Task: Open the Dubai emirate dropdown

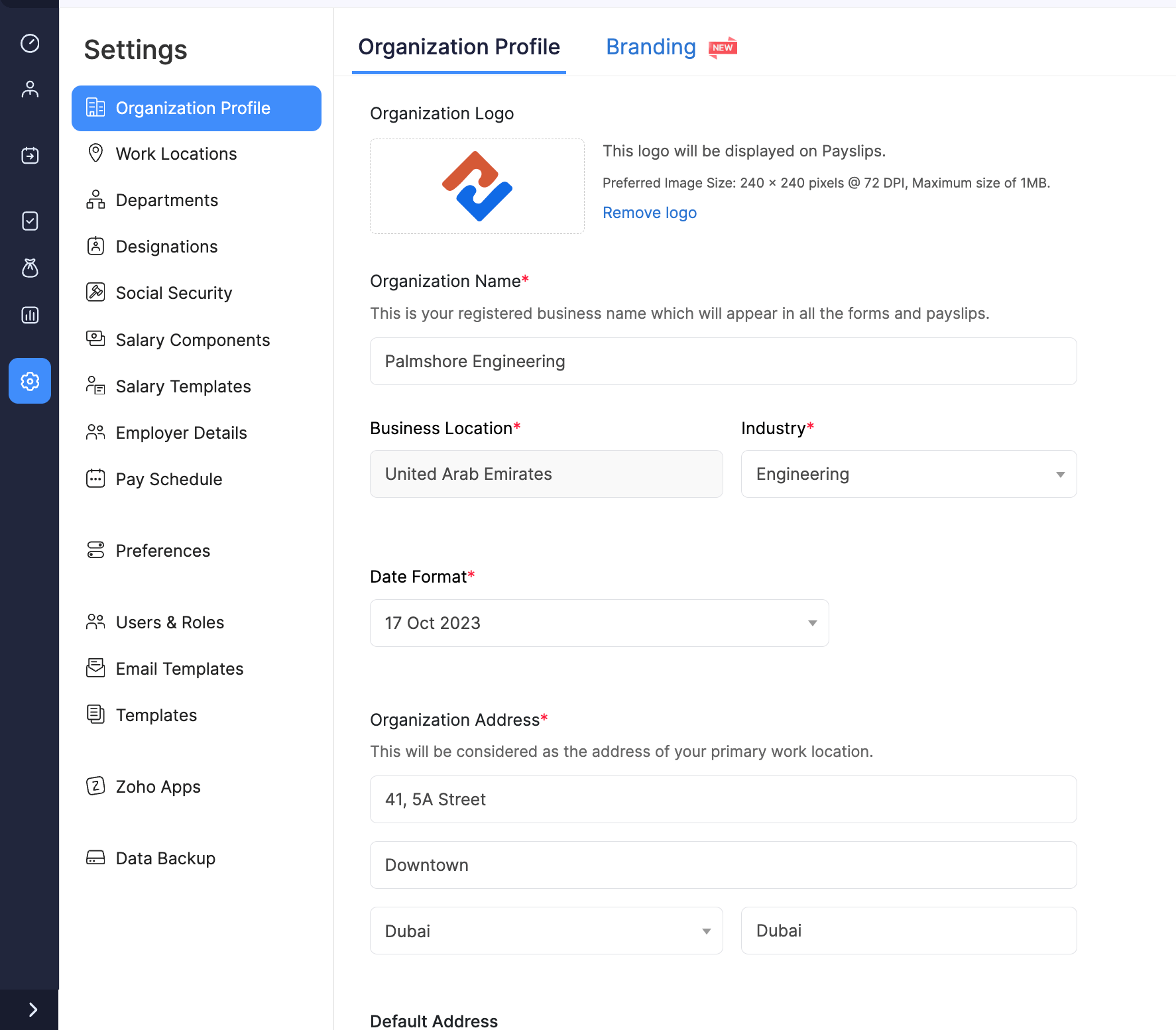Action: pyautogui.click(x=546, y=931)
